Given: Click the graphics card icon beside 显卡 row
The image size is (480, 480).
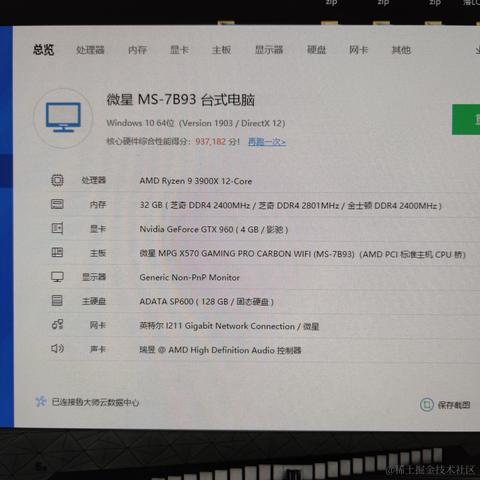Looking at the screenshot, I should coord(57,228).
